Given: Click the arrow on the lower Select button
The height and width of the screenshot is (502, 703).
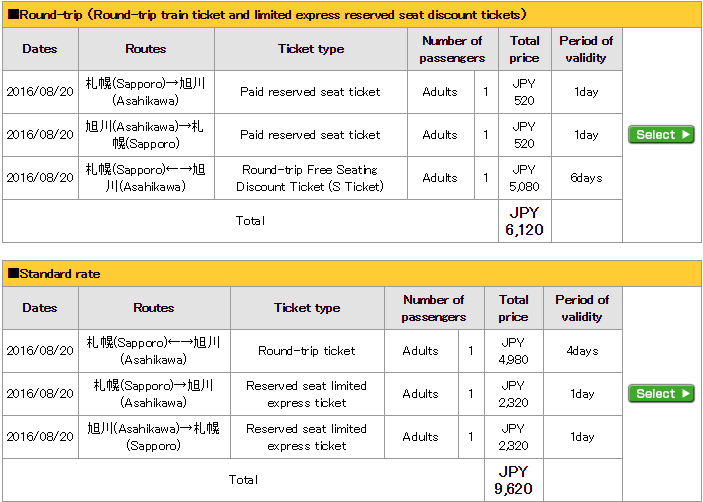Looking at the screenshot, I should click(x=686, y=394).
